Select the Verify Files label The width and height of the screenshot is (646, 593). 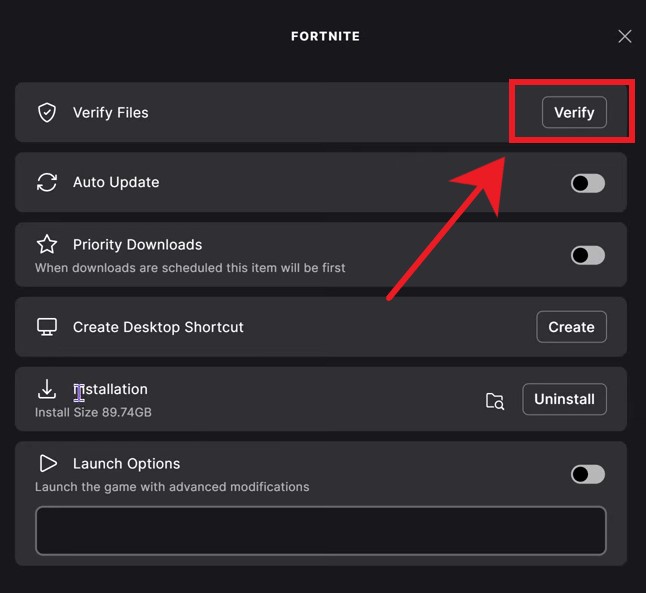111,113
